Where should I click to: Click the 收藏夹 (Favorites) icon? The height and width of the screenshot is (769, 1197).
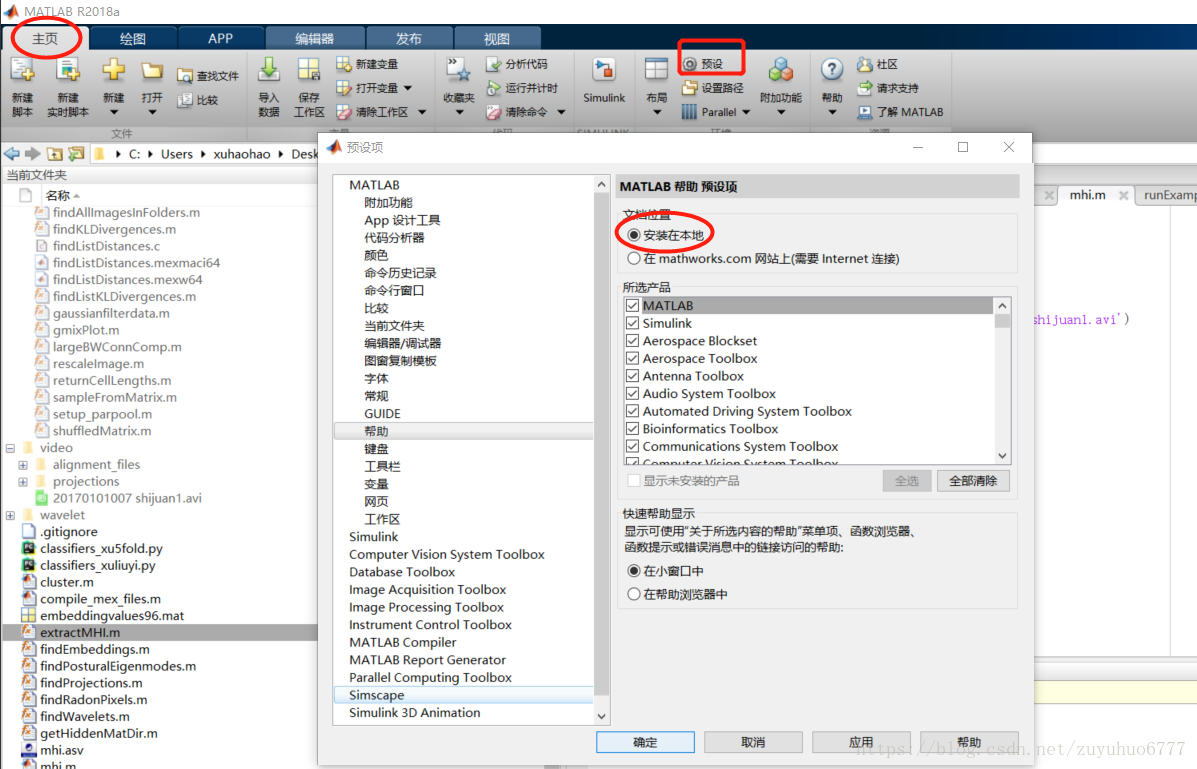click(x=459, y=72)
